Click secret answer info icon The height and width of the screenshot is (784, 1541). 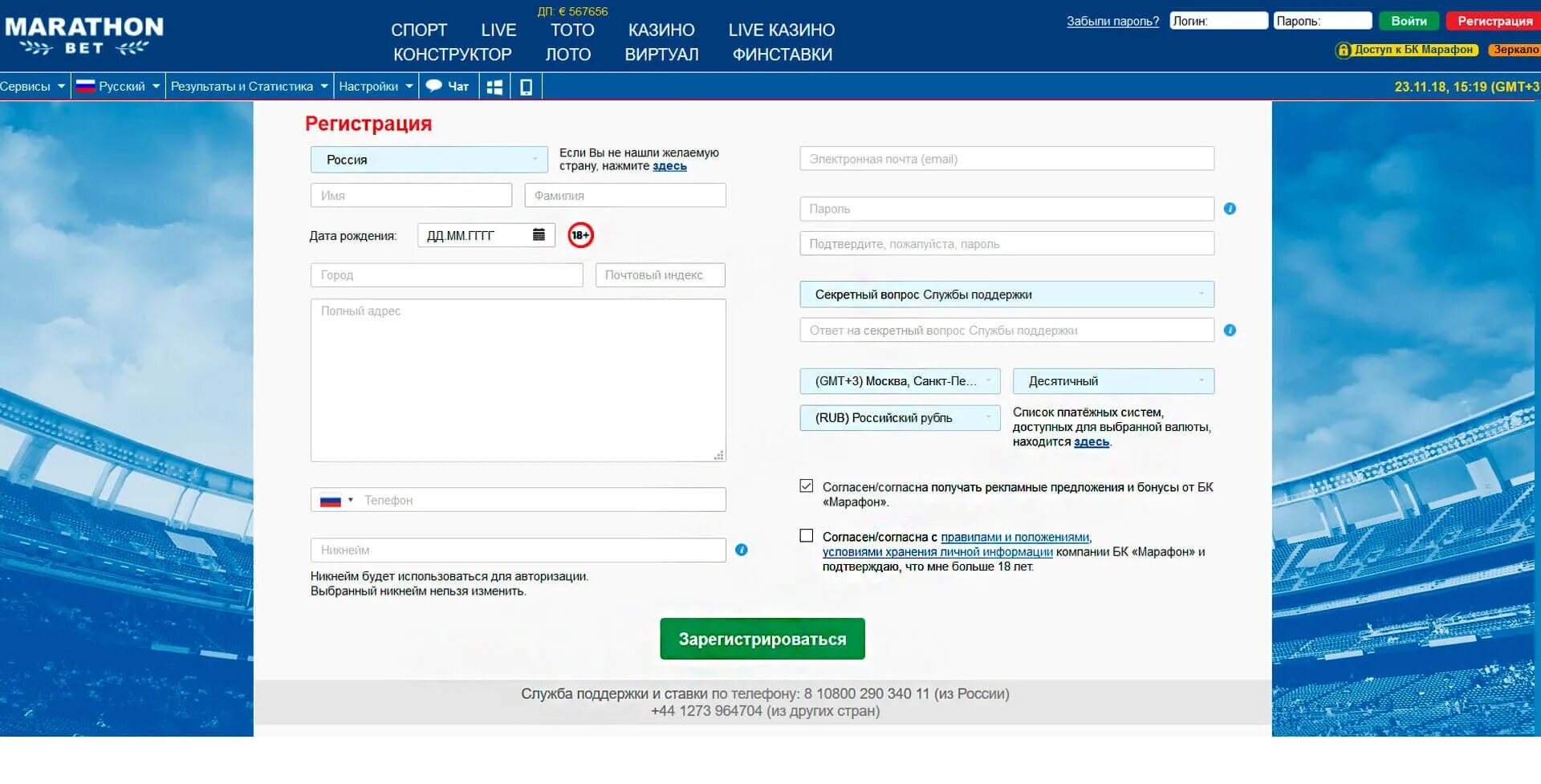[1230, 330]
